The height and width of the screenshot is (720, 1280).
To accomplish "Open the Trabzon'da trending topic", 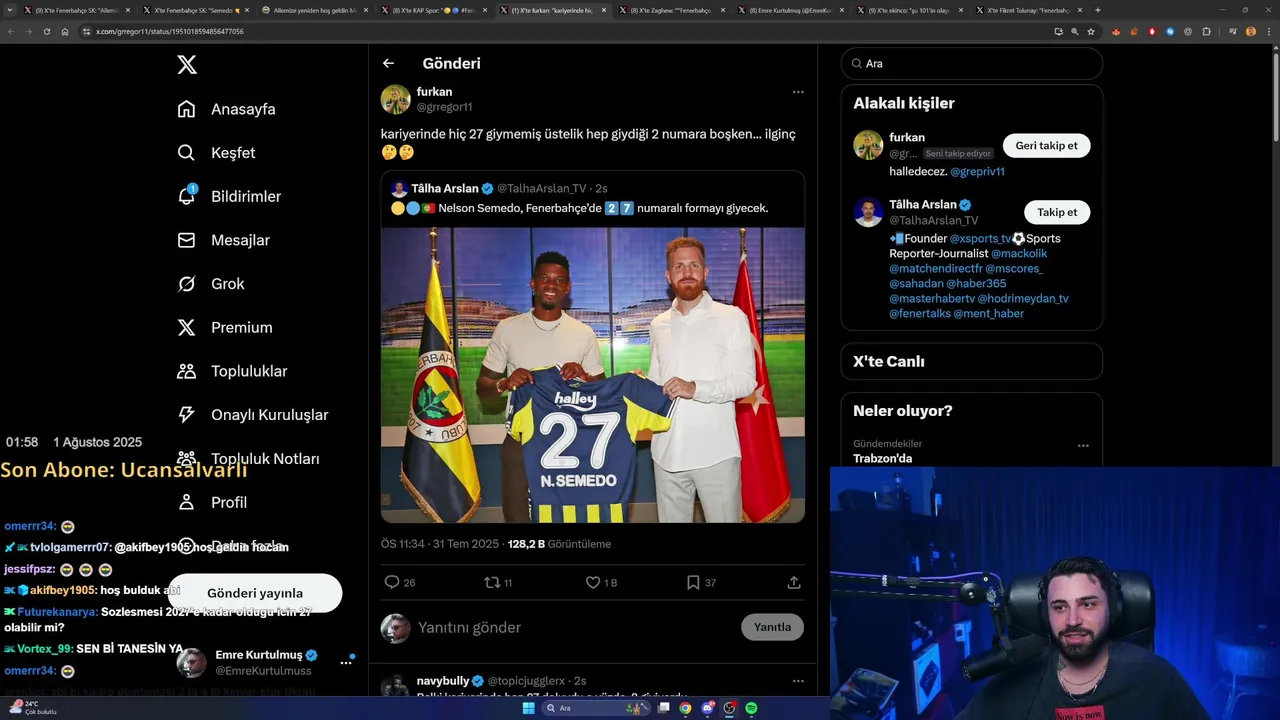I will 882,459.
